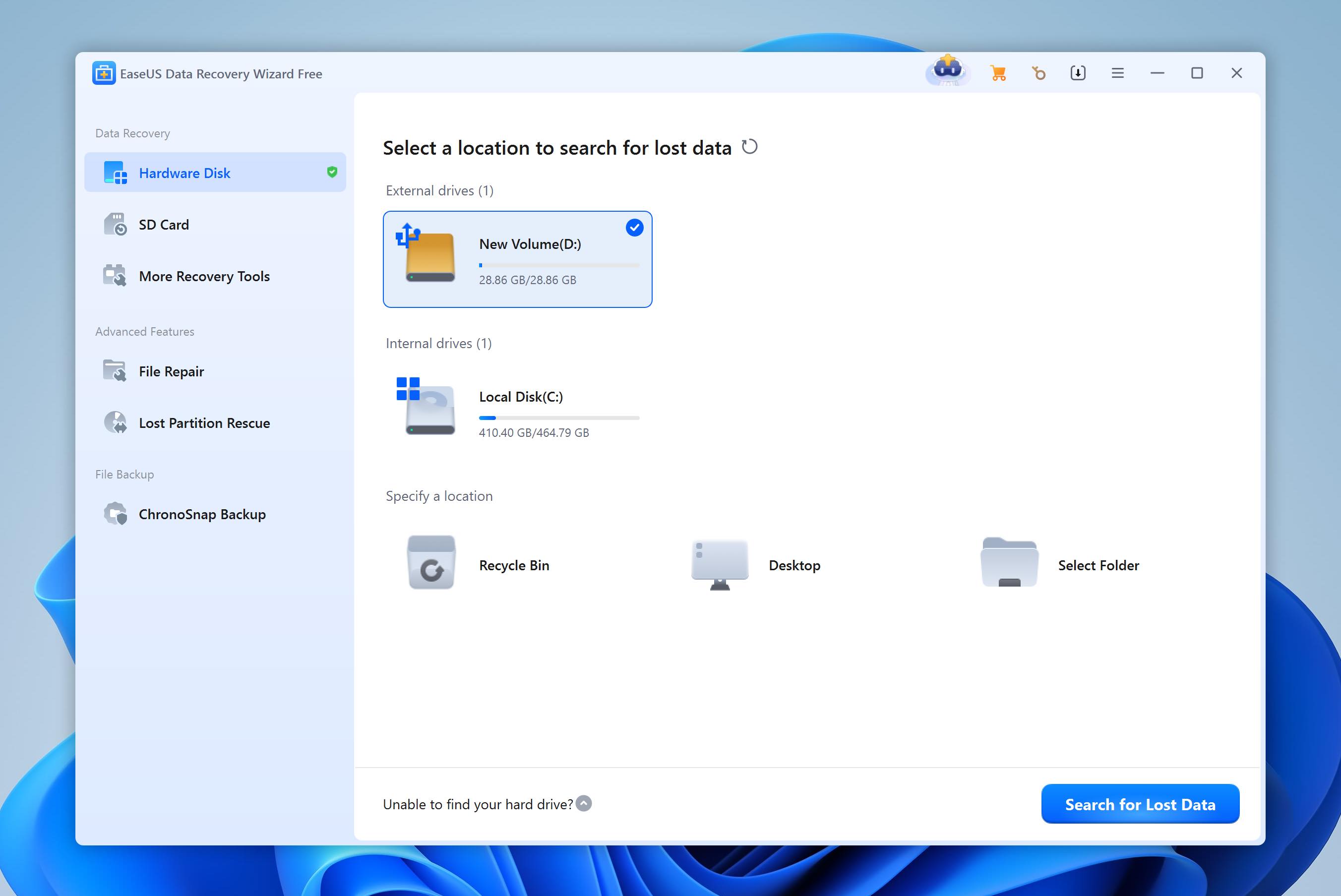Start scan with Search for Lost Data
Viewport: 1341px width, 896px height.
(x=1140, y=804)
